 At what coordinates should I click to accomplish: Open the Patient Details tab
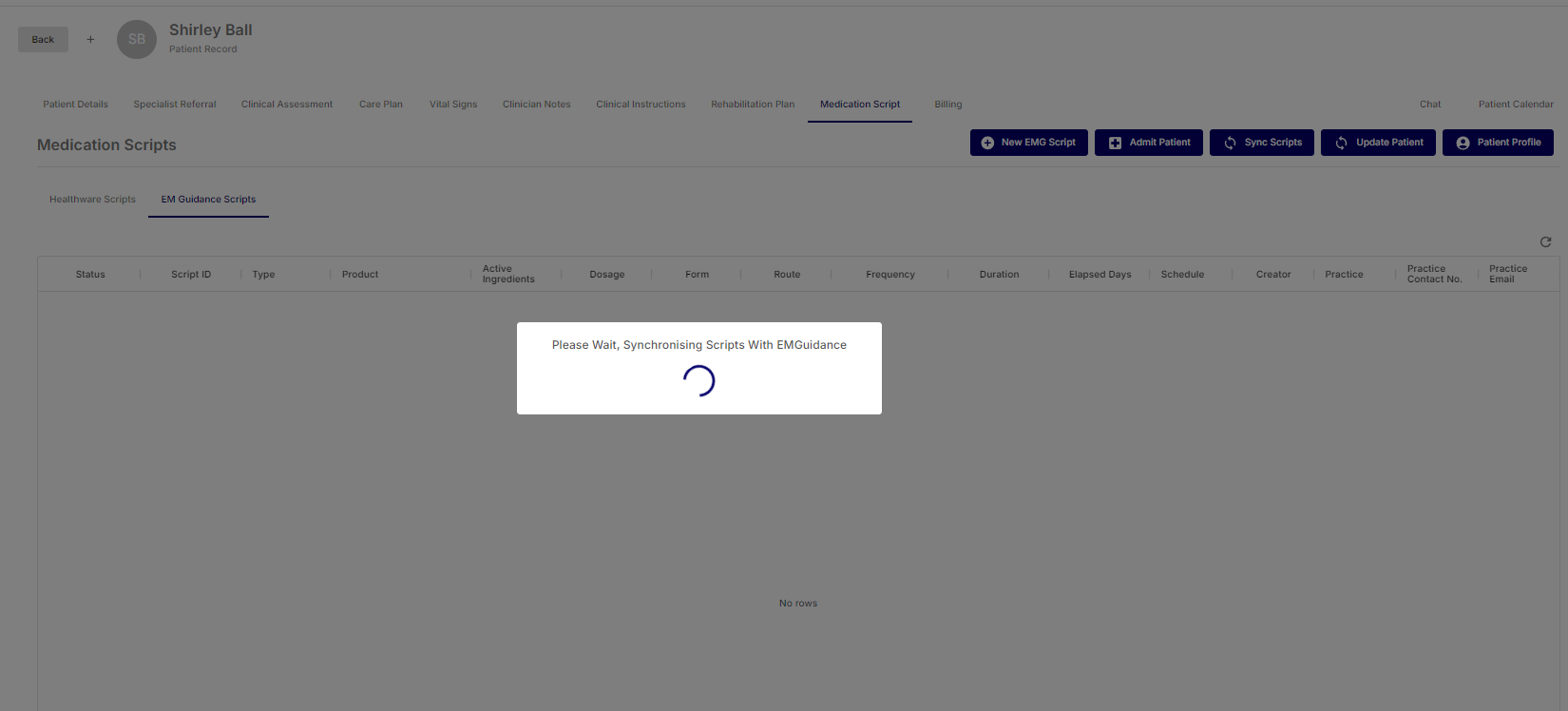(x=75, y=105)
